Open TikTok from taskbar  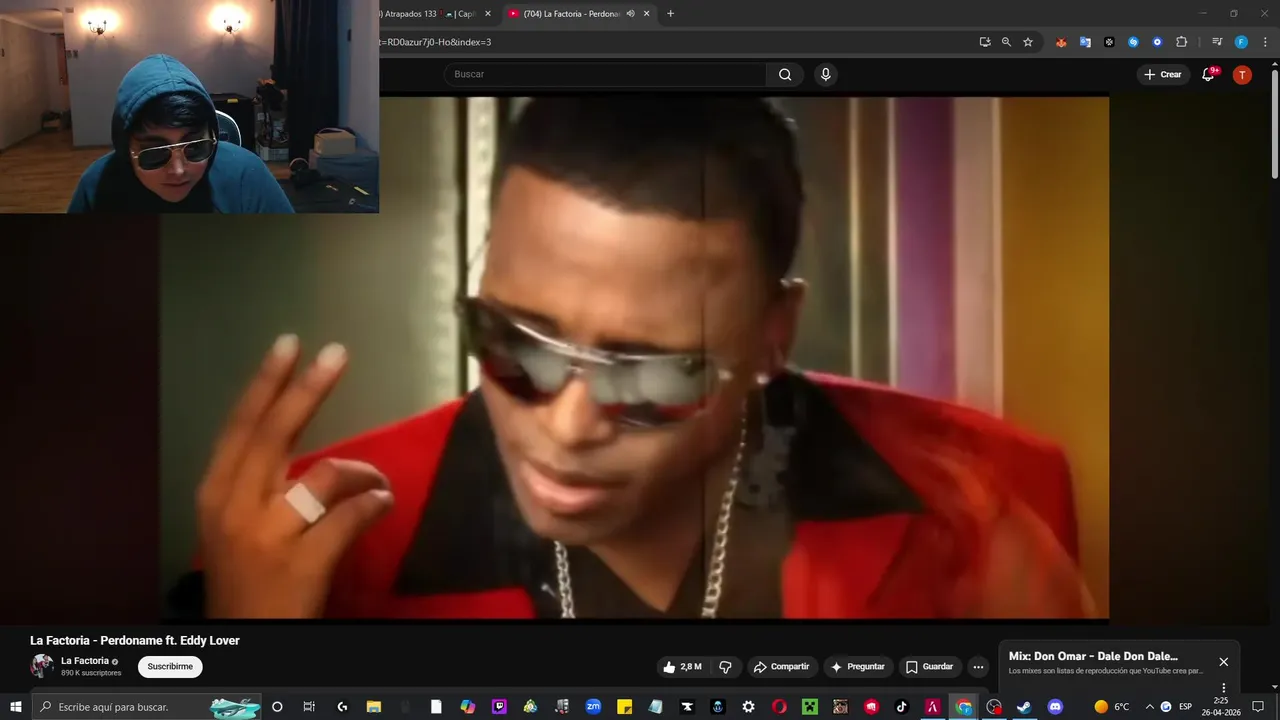pos(902,707)
